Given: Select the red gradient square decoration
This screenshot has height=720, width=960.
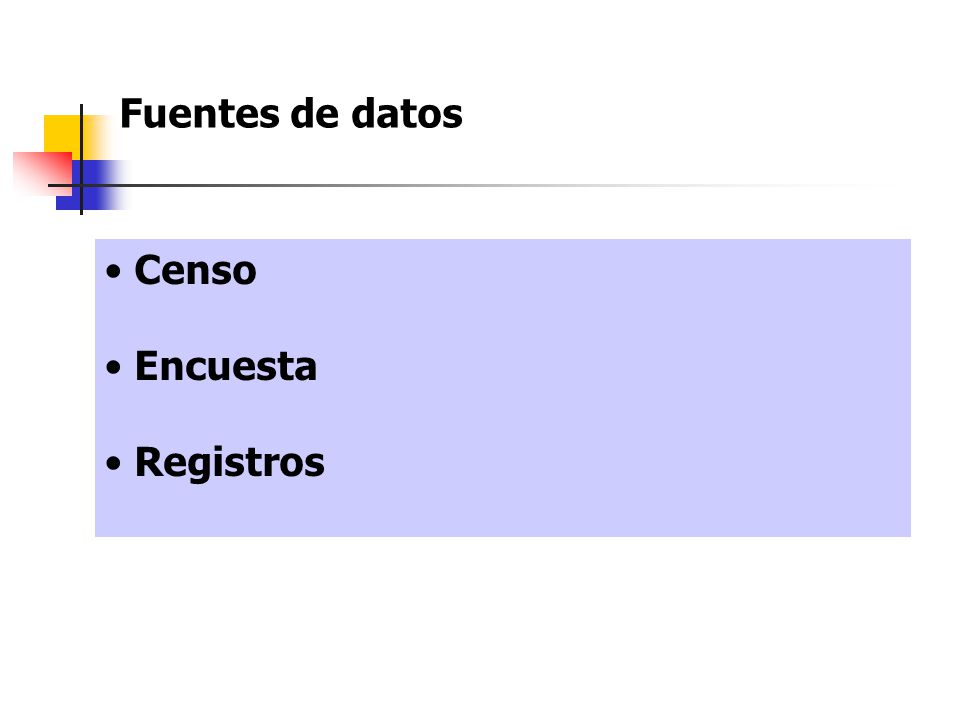Looking at the screenshot, I should (x=42, y=174).
